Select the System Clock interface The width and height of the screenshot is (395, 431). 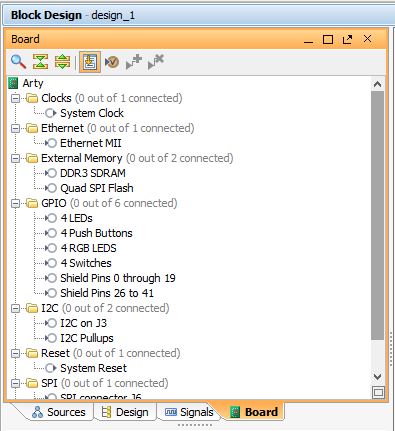(92, 113)
